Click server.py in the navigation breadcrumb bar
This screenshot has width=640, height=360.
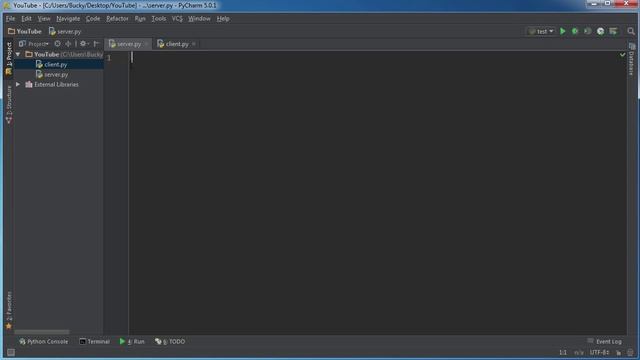65,31
